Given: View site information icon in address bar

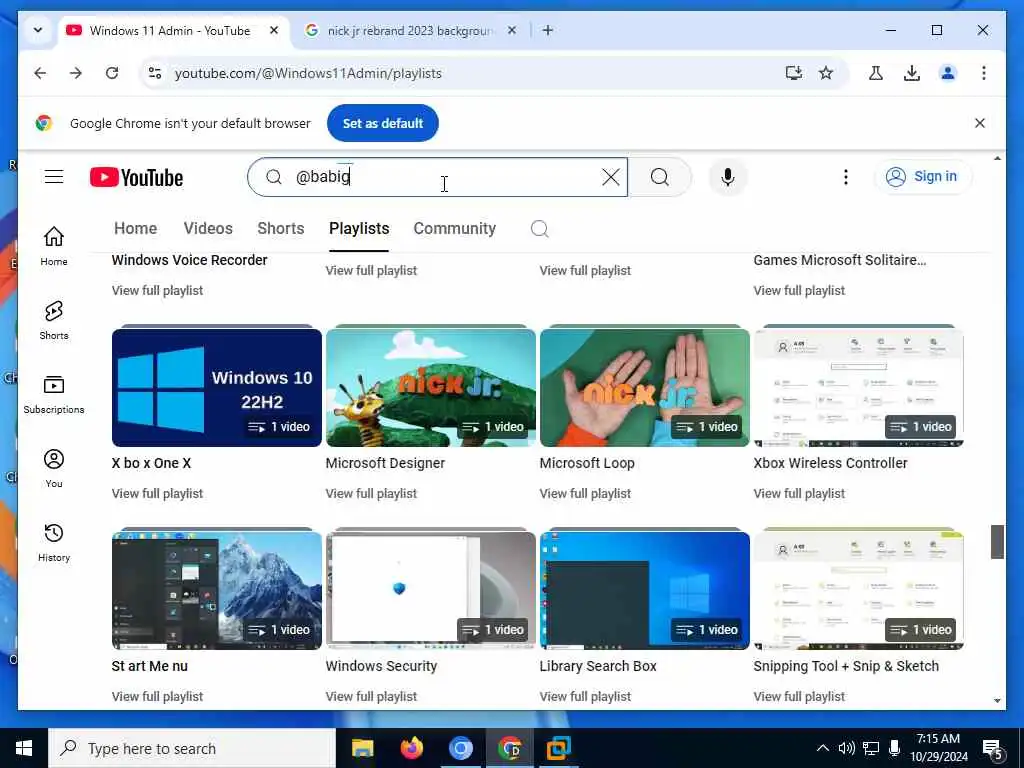Looking at the screenshot, I should [155, 73].
